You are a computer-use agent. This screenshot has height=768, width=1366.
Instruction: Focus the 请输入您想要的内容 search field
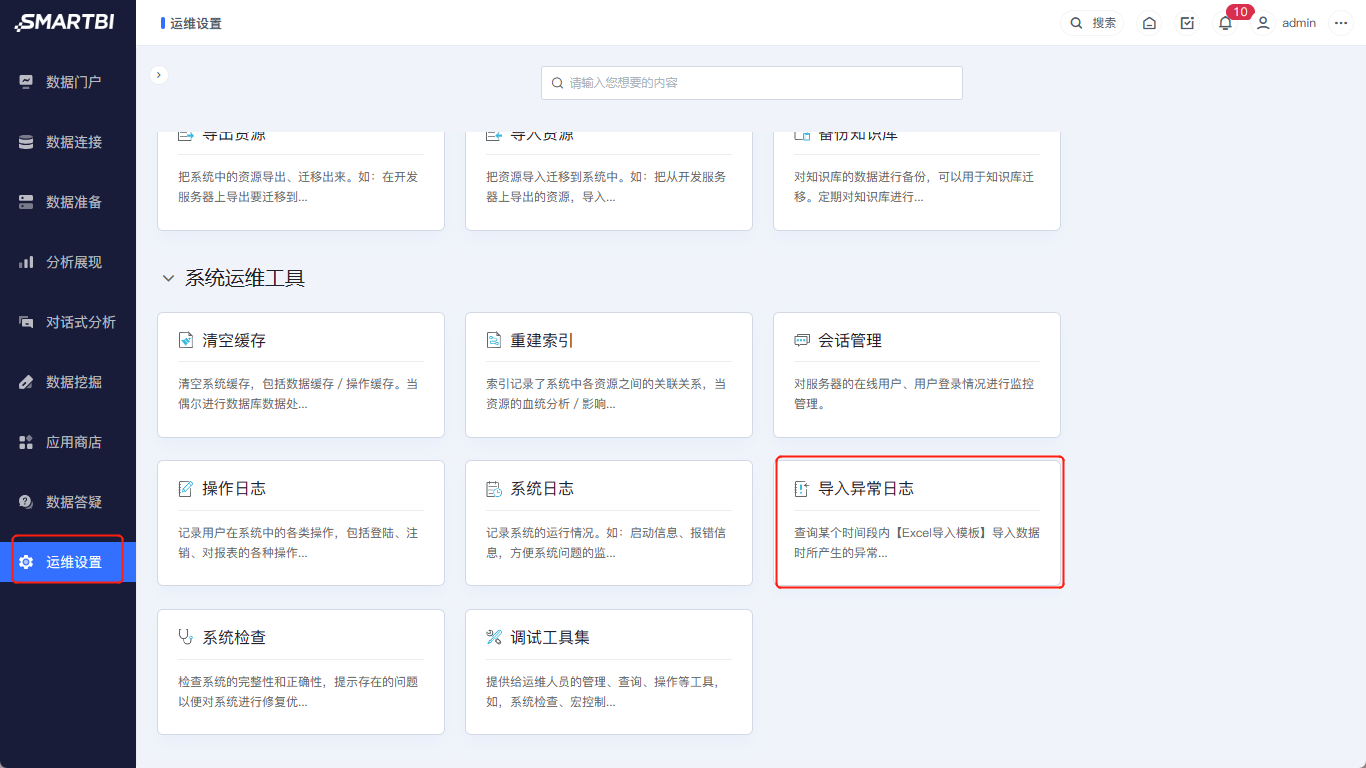[752, 83]
